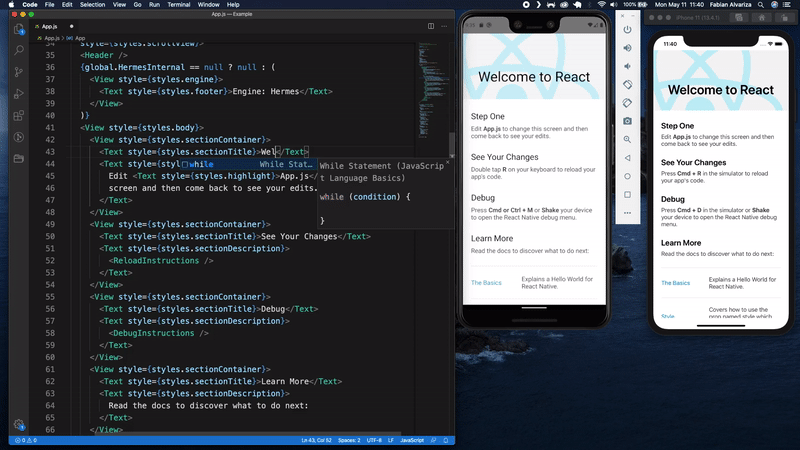Image resolution: width=800 pixels, height=450 pixels.
Task: Rotate the Android emulator left
Action: 628,85
